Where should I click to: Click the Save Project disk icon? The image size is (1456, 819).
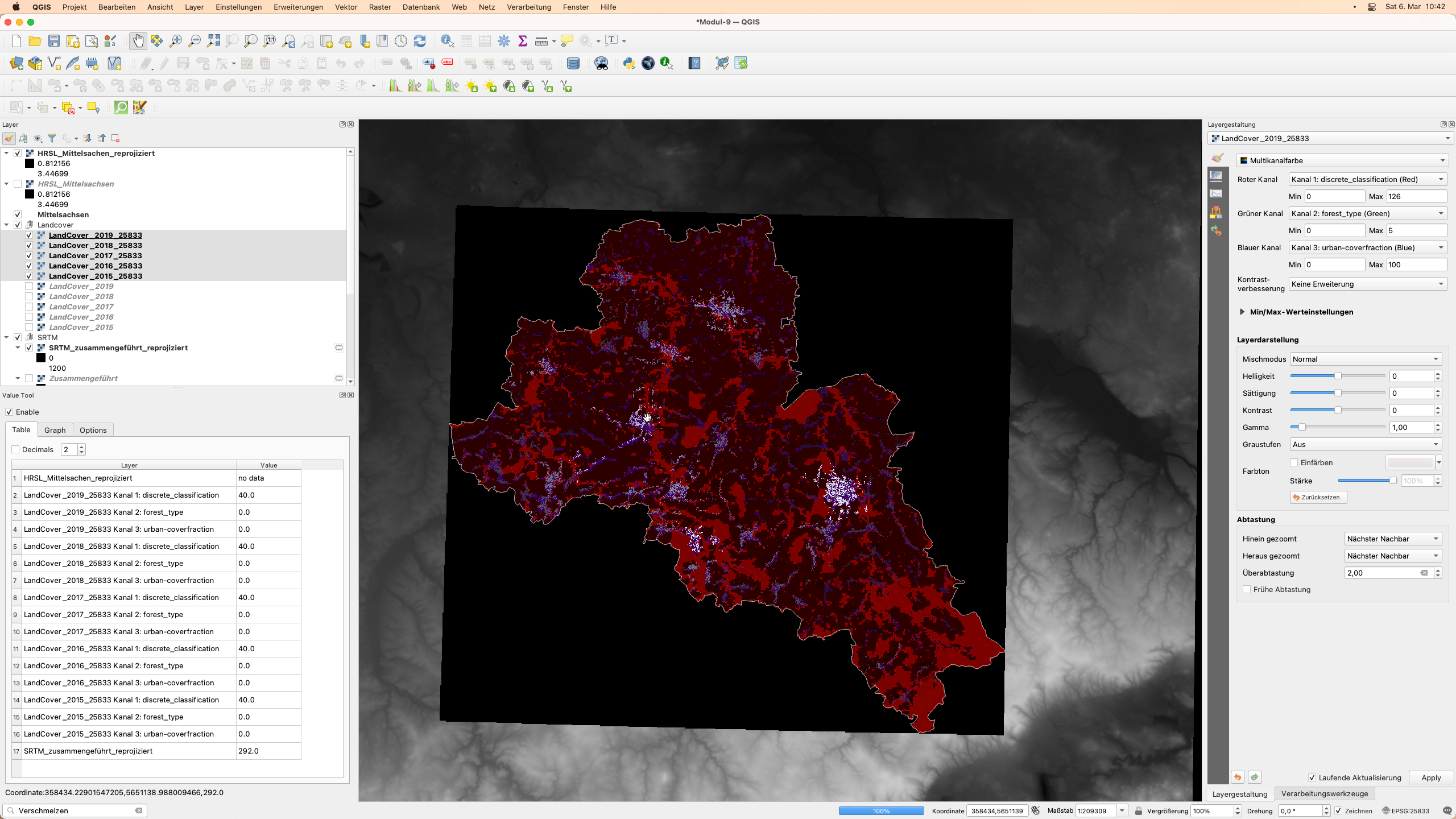point(54,41)
